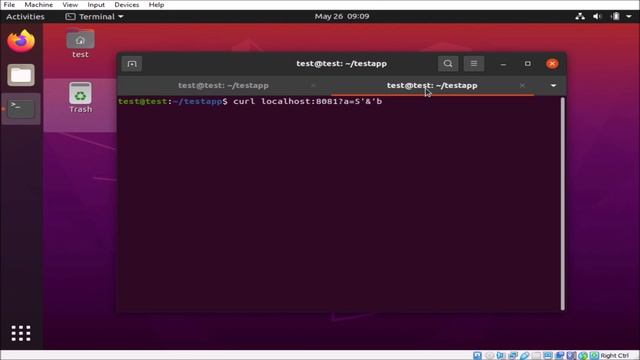Open the Trash desktop icon

point(80,98)
